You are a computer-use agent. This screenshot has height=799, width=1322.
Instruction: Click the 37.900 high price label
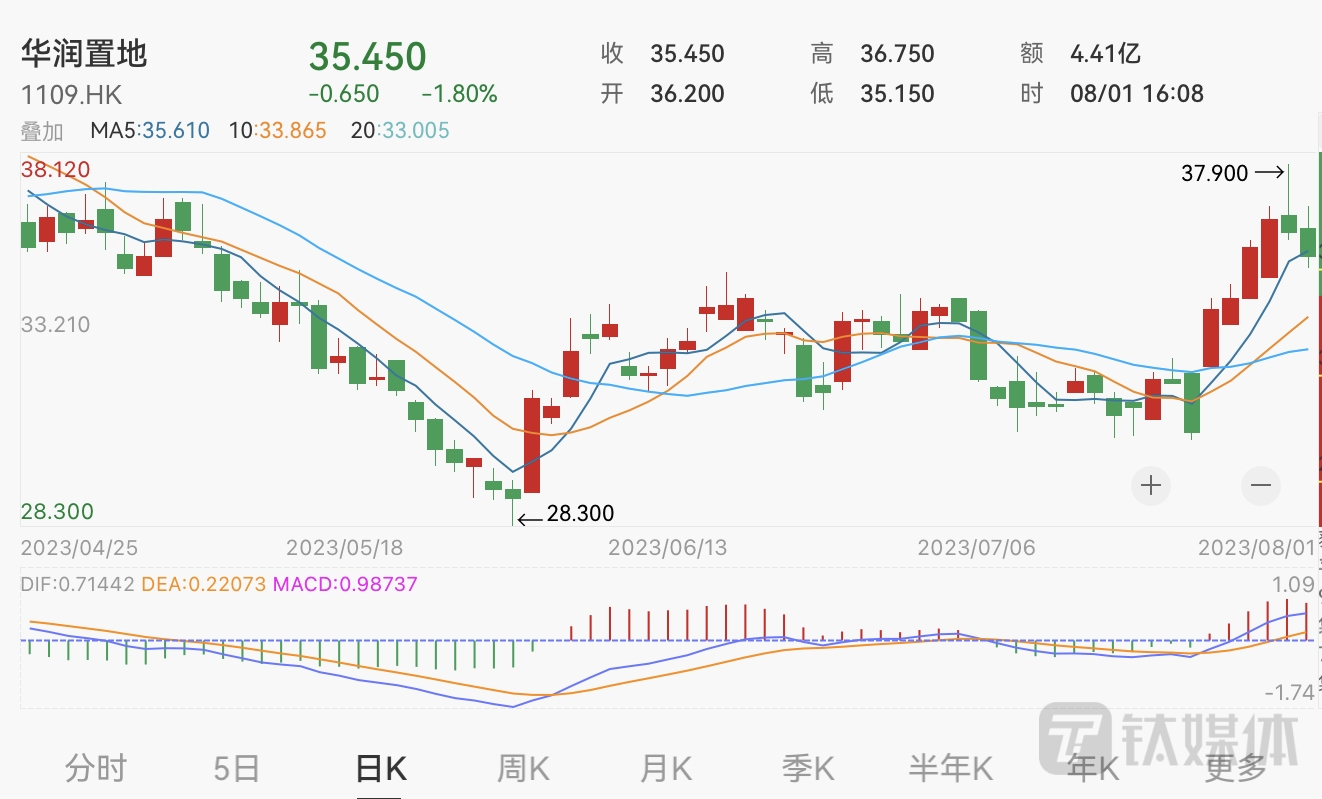click(x=1215, y=174)
